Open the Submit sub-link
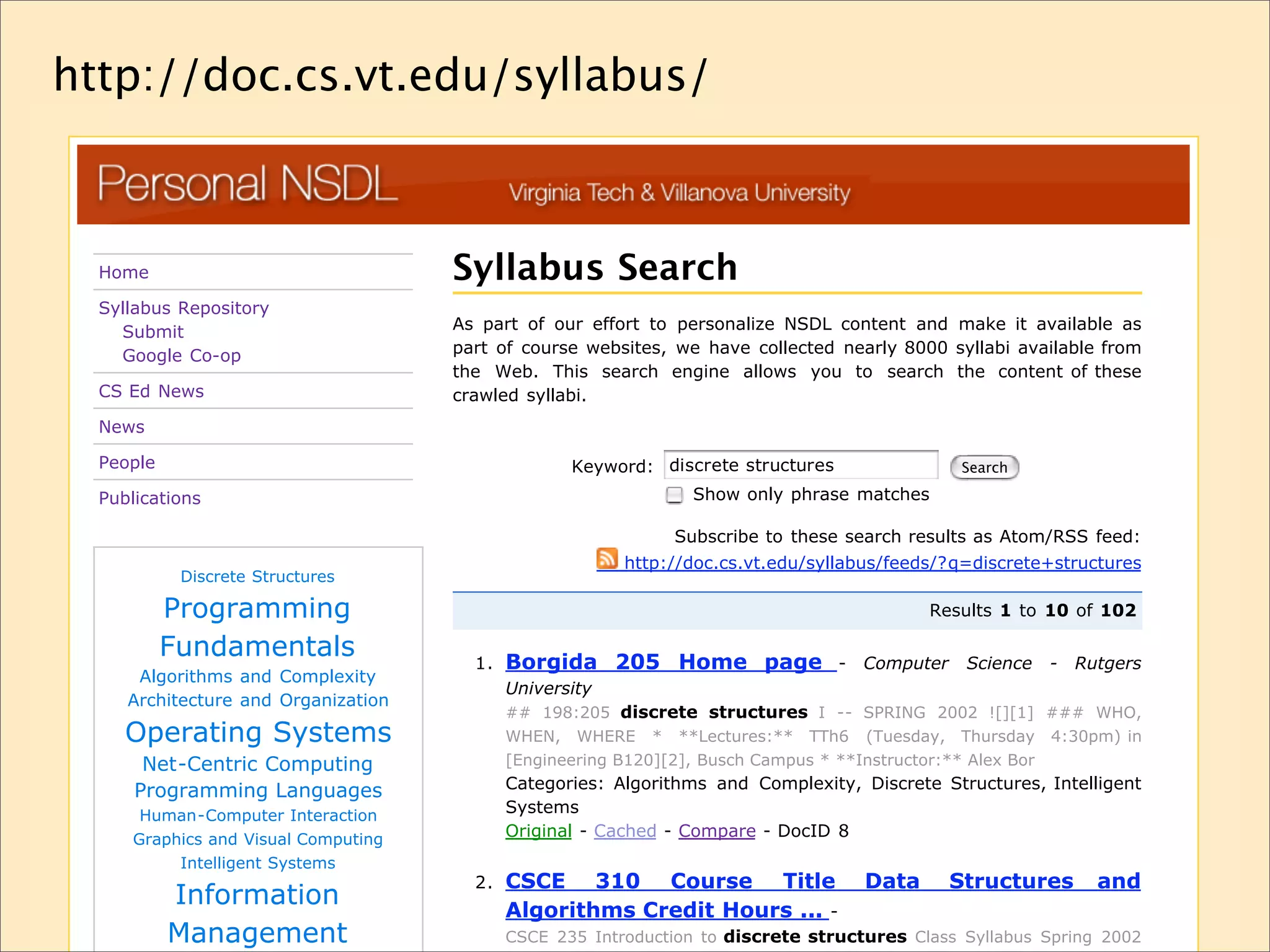 153,332
